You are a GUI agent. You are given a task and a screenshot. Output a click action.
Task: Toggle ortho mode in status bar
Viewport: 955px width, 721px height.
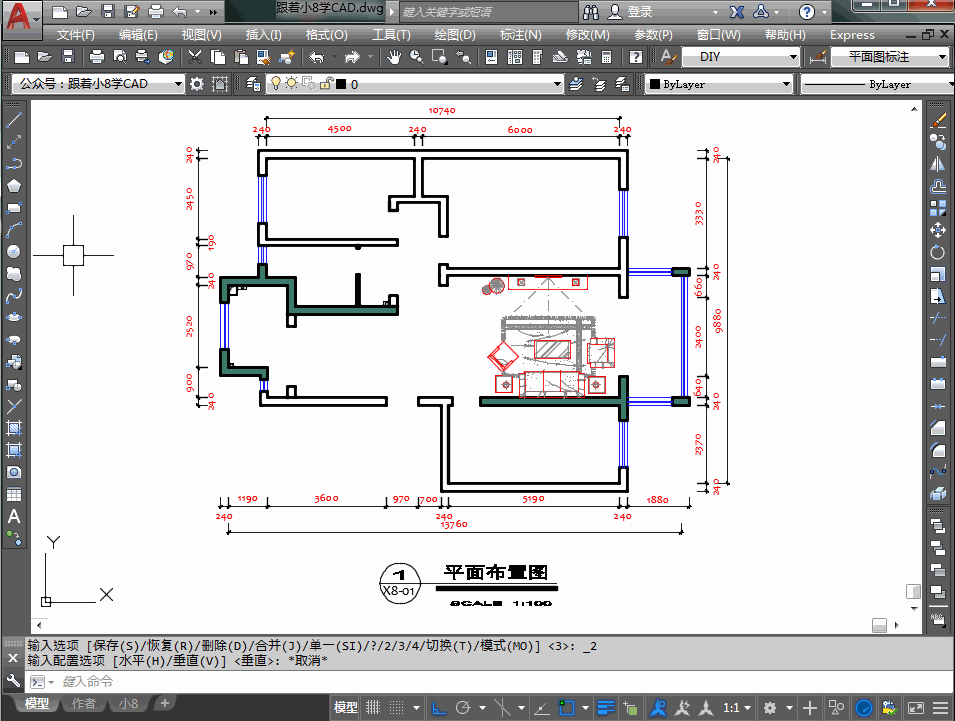point(439,708)
